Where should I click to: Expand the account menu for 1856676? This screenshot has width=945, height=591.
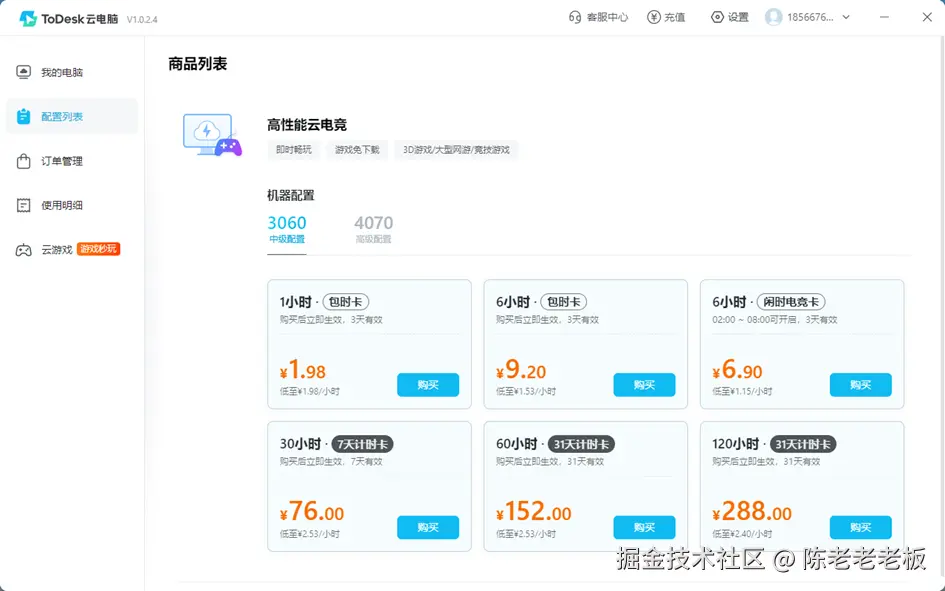pos(812,17)
